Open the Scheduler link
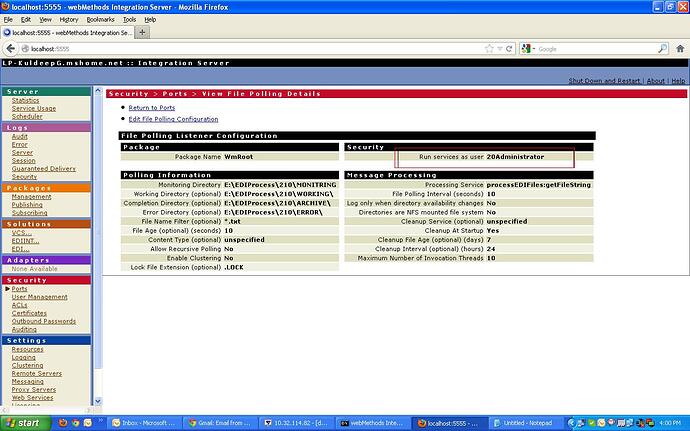 coord(27,116)
